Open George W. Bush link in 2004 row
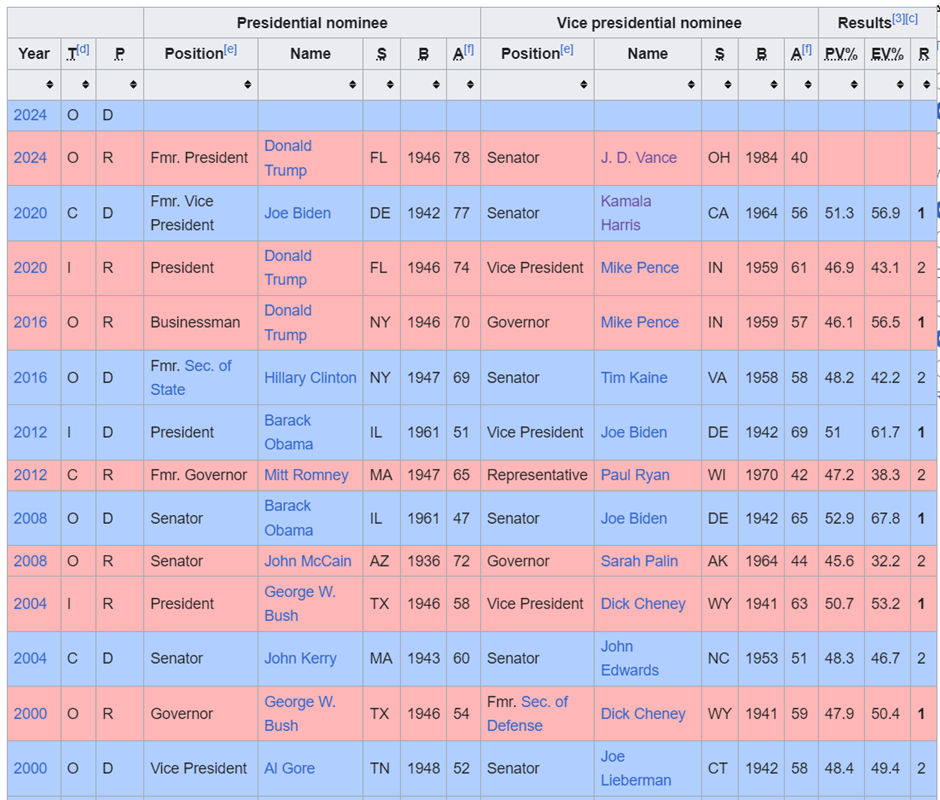Image resolution: width=940 pixels, height=800 pixels. coord(300,603)
